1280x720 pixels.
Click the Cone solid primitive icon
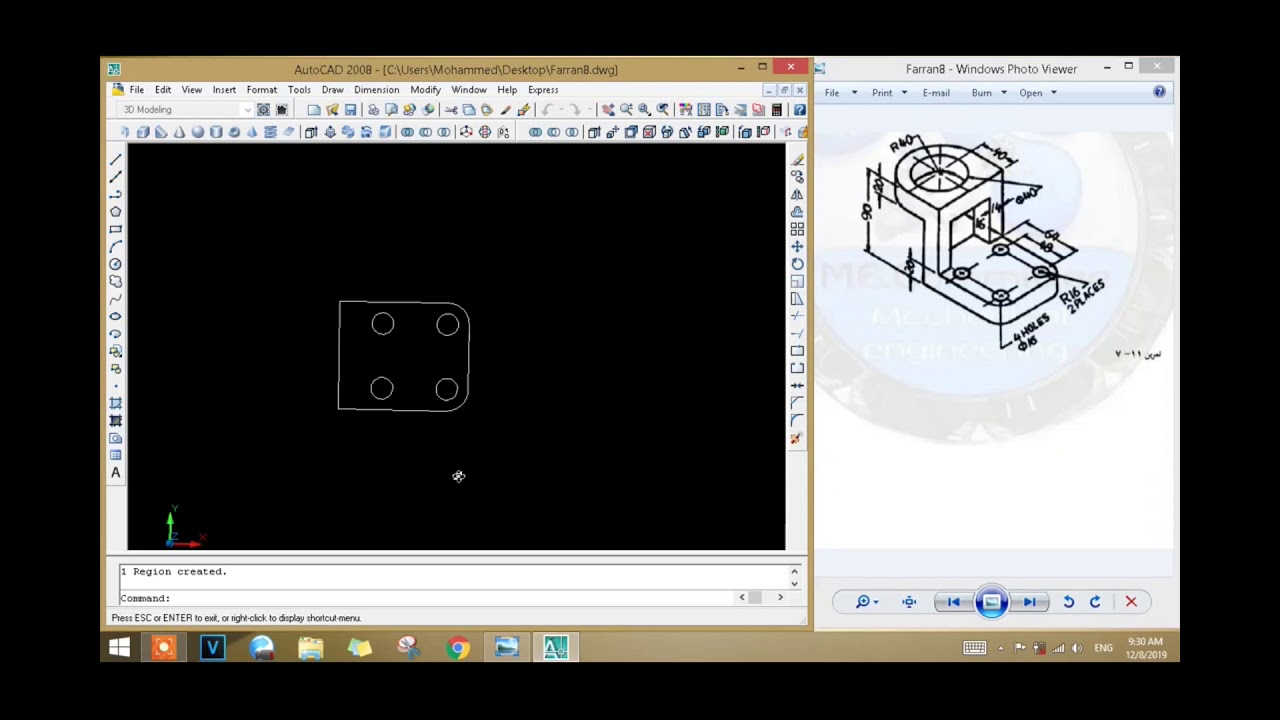click(x=180, y=132)
